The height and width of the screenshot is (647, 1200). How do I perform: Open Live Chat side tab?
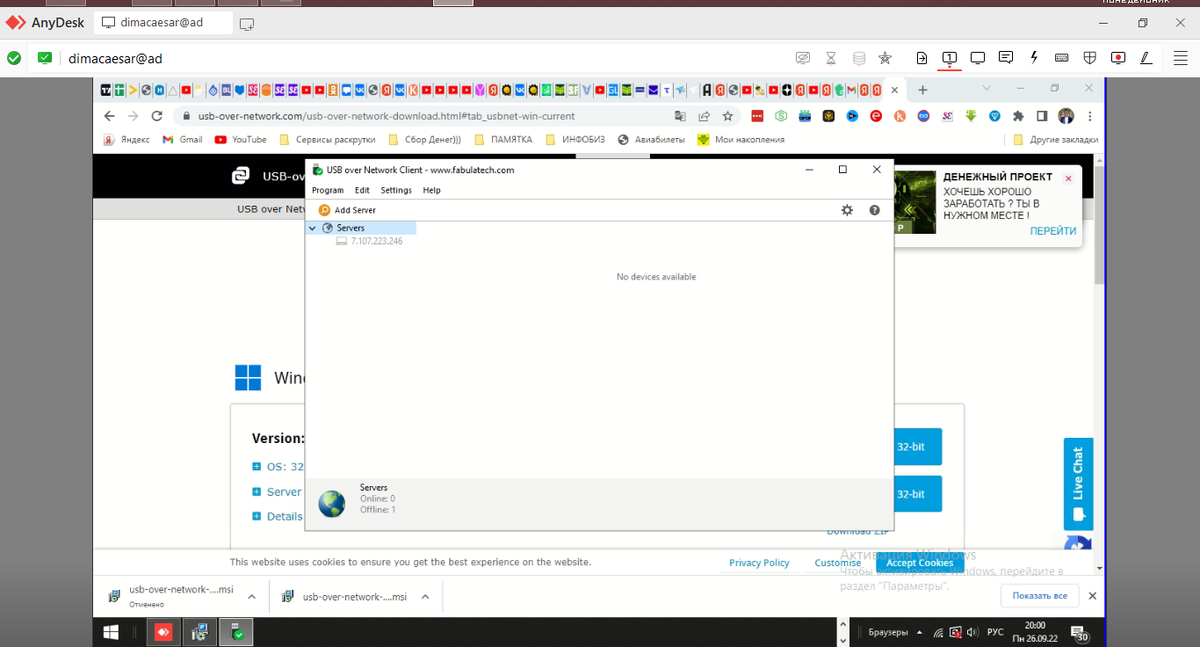[x=1078, y=484]
